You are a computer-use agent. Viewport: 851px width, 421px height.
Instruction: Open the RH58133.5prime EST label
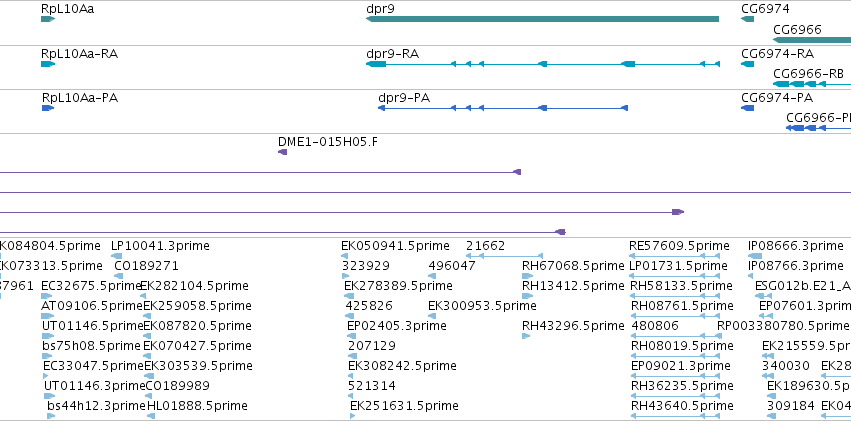coord(682,285)
